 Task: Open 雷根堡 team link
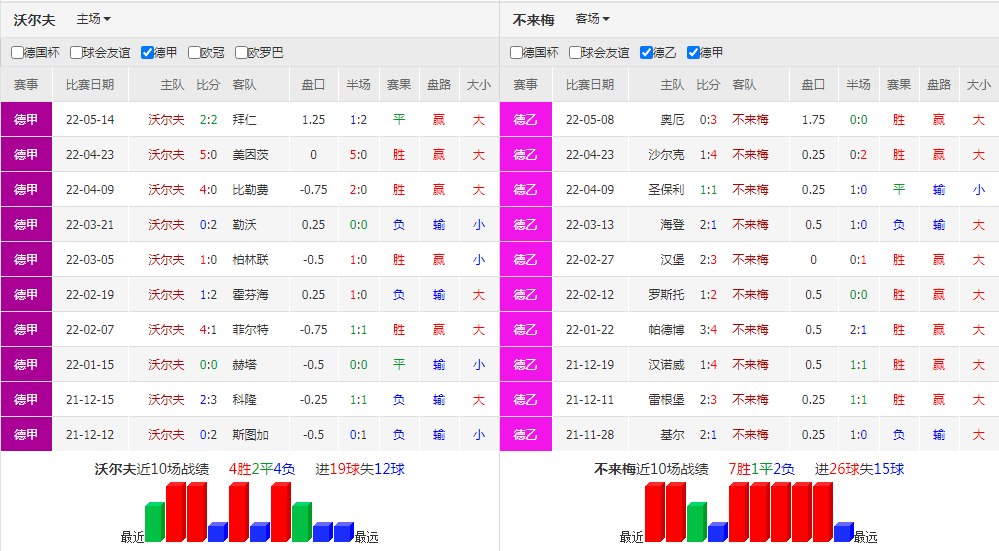coord(666,400)
